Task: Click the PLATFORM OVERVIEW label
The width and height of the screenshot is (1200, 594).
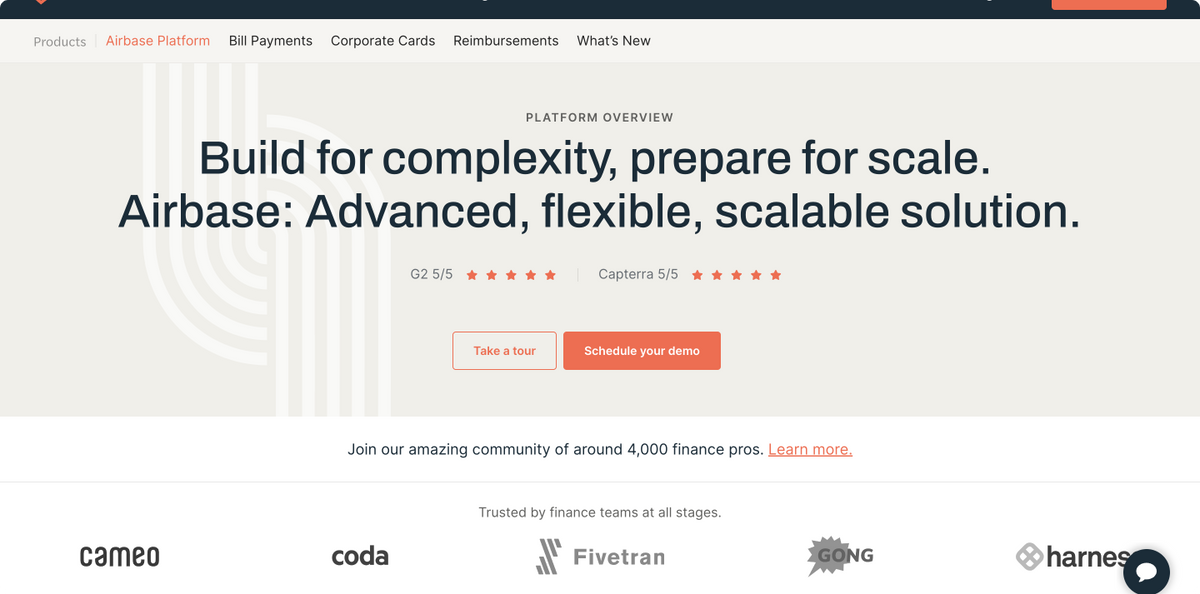Action: click(x=600, y=117)
